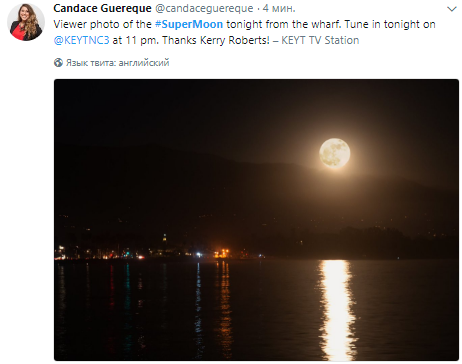Click the Candace Guereque display name
Screen dimensions: 462x364
[x=102, y=8]
